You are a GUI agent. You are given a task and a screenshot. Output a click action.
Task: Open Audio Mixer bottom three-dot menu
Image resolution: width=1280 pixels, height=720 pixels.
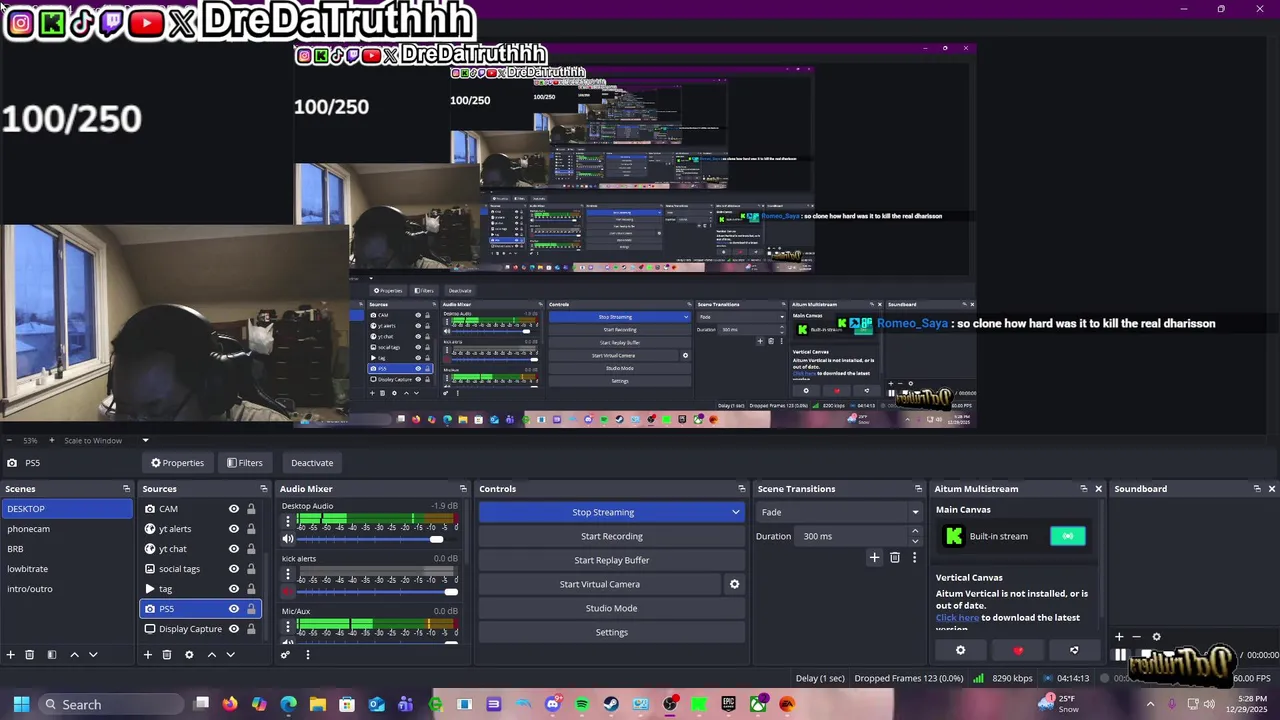coord(308,655)
